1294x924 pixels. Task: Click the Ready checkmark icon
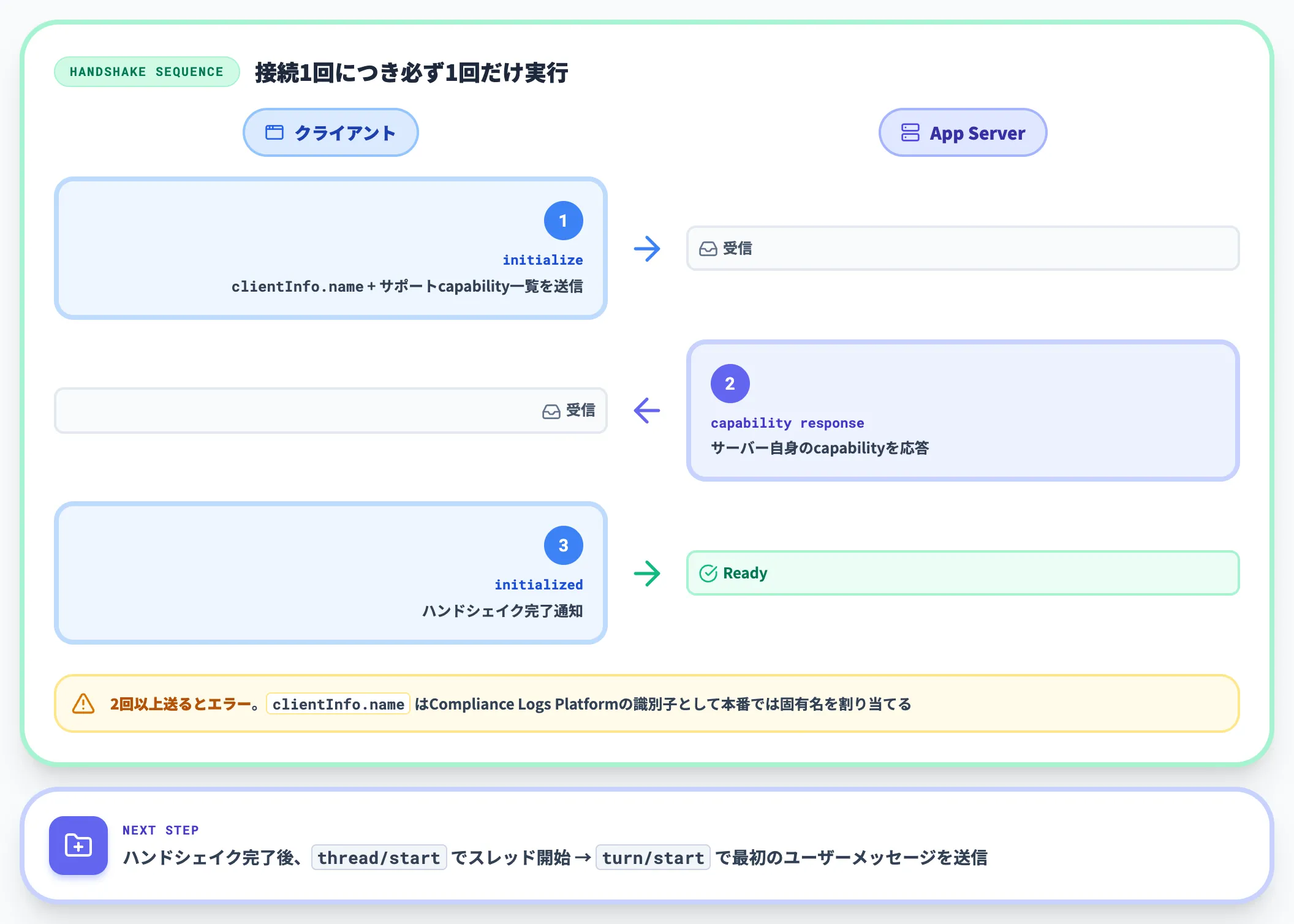pyautogui.click(x=708, y=573)
